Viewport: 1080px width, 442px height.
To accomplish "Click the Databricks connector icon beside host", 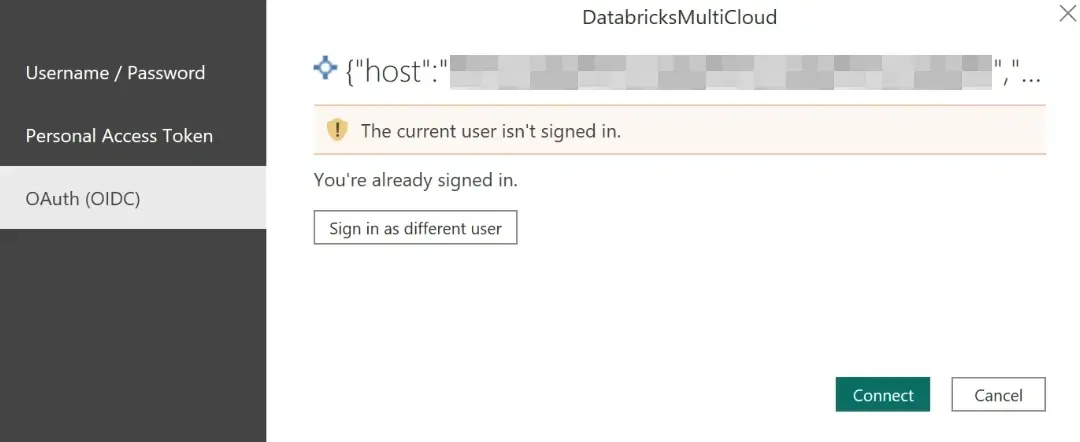I will (x=325, y=68).
